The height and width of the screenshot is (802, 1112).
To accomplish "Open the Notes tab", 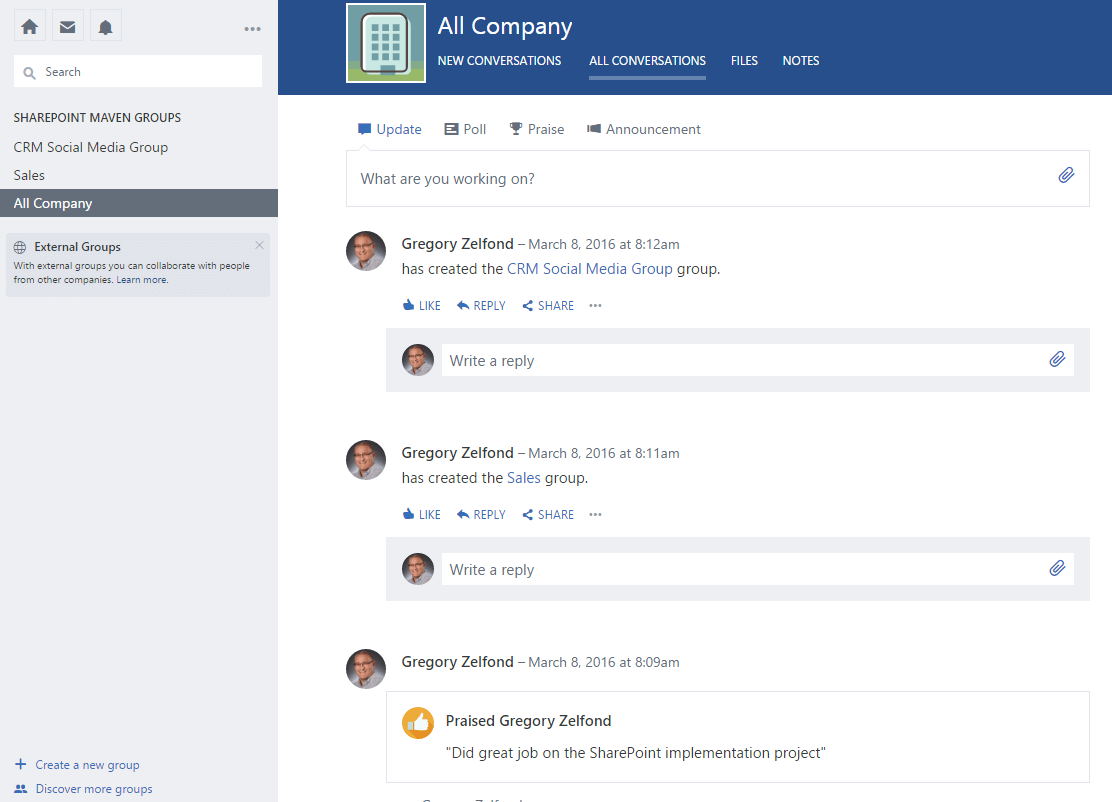I will coord(801,61).
